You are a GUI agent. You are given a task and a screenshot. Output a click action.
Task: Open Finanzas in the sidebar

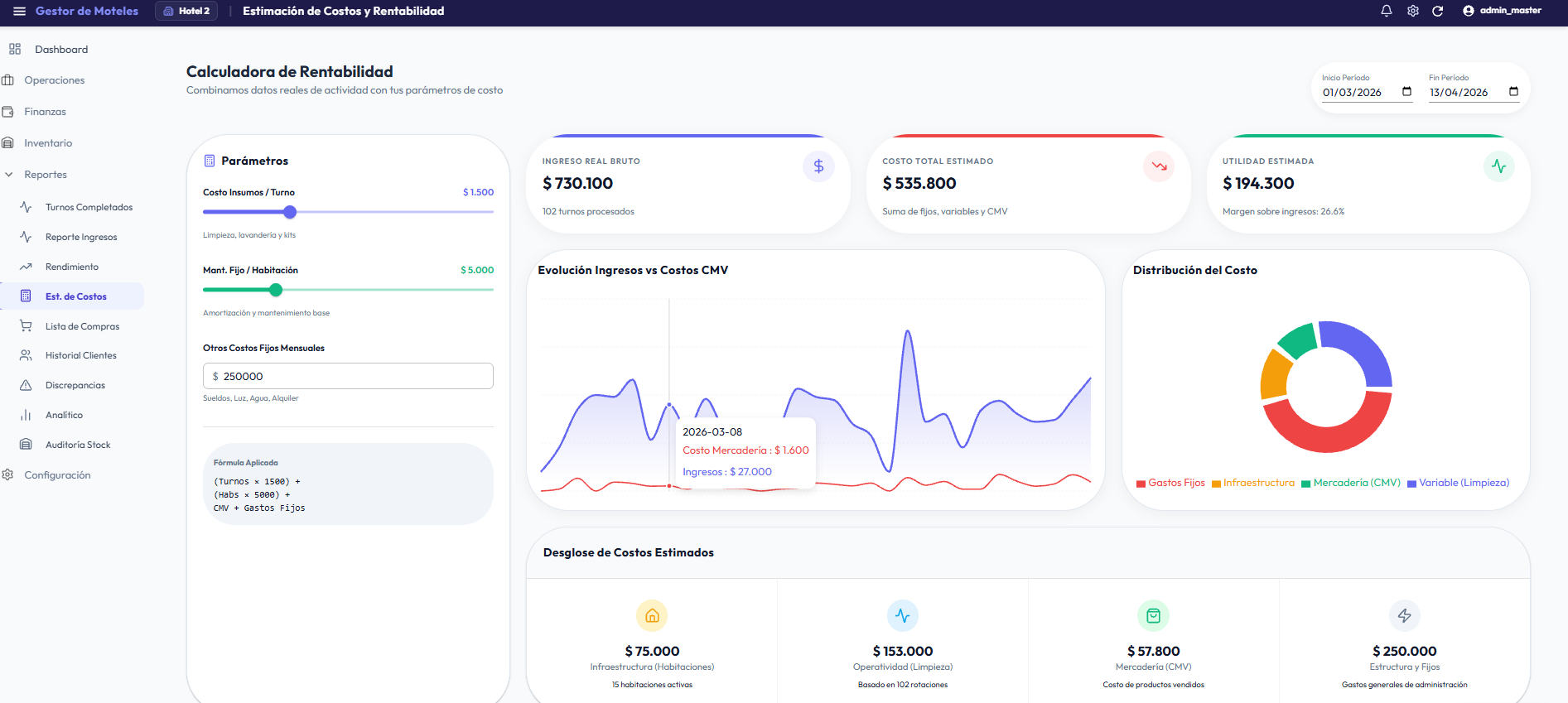pos(46,112)
